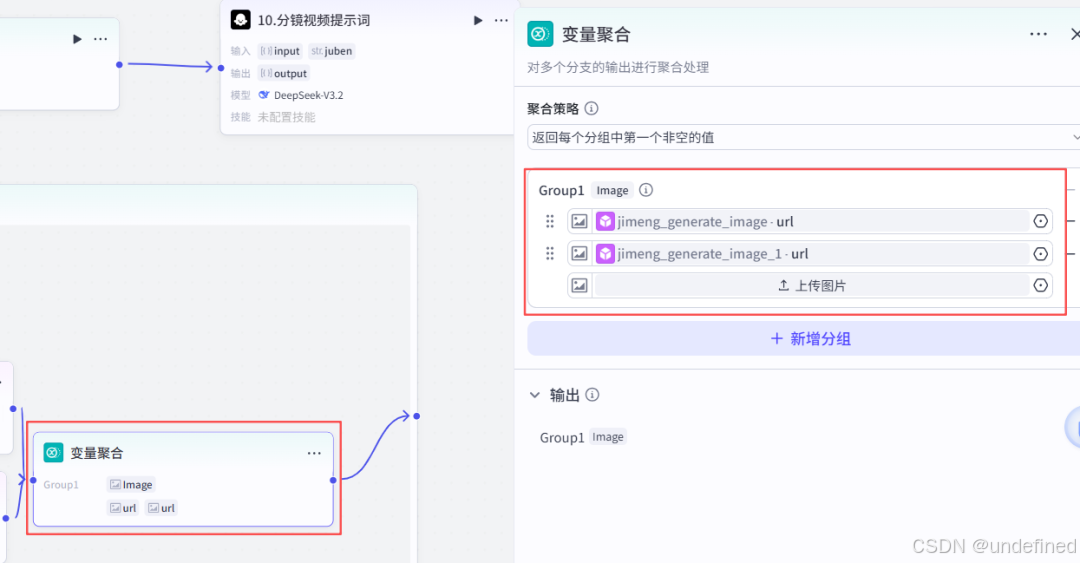Click the Image tag in 变量聚合 node
The height and width of the screenshot is (563, 1080).
131,484
